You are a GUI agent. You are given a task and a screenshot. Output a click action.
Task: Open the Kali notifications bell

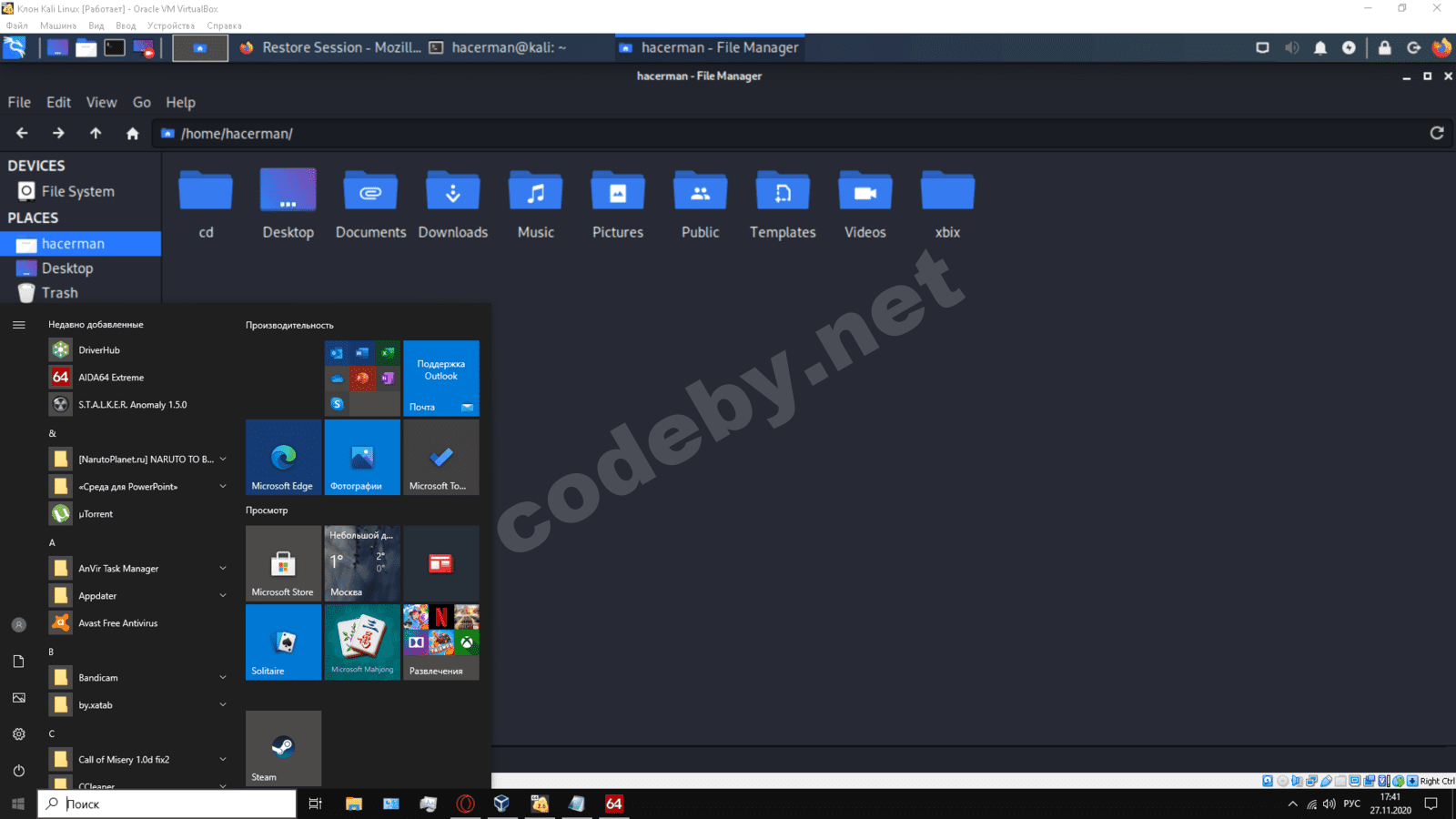coord(1320,48)
